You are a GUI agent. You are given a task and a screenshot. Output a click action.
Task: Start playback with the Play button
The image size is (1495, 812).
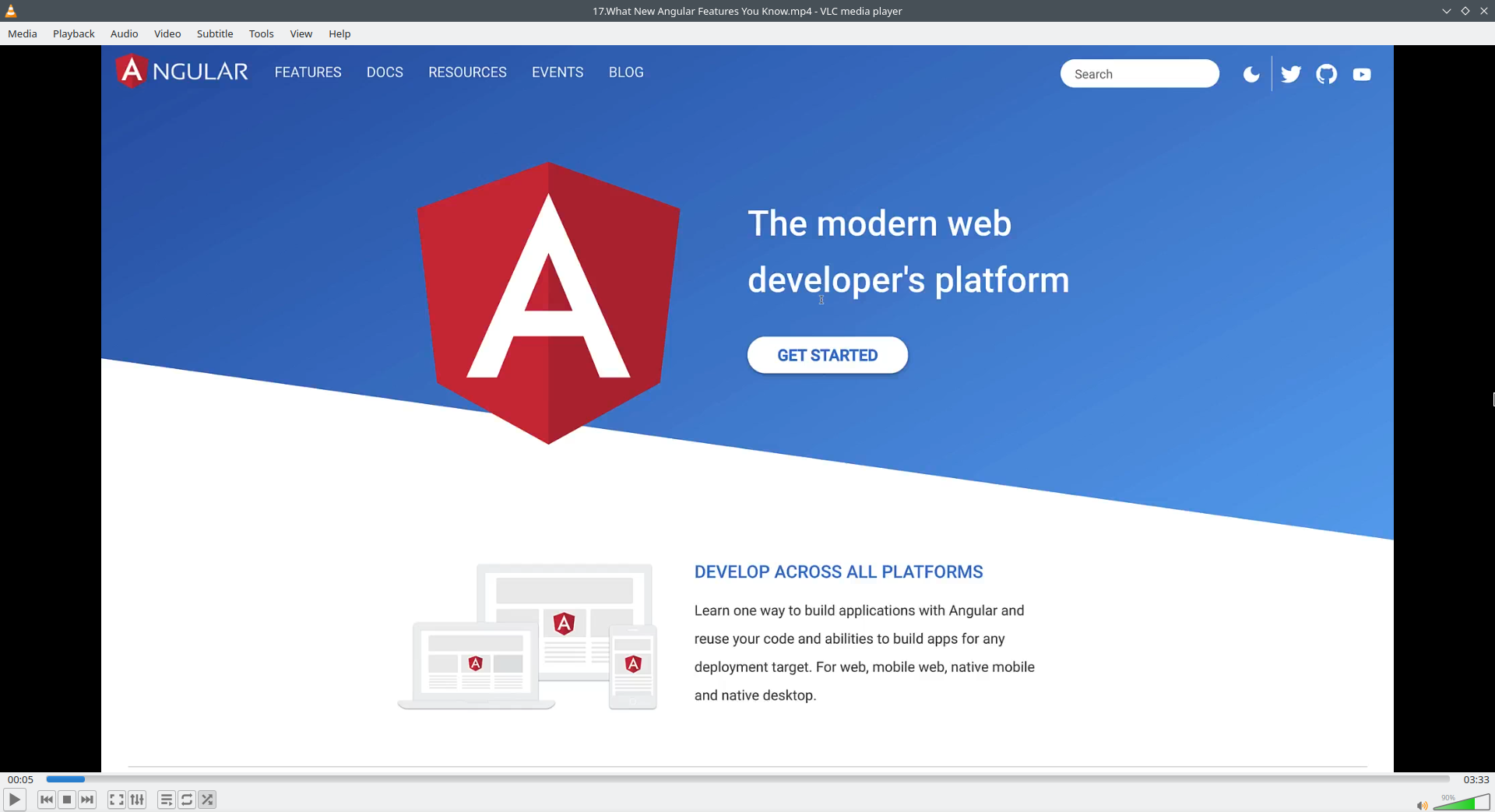point(15,800)
